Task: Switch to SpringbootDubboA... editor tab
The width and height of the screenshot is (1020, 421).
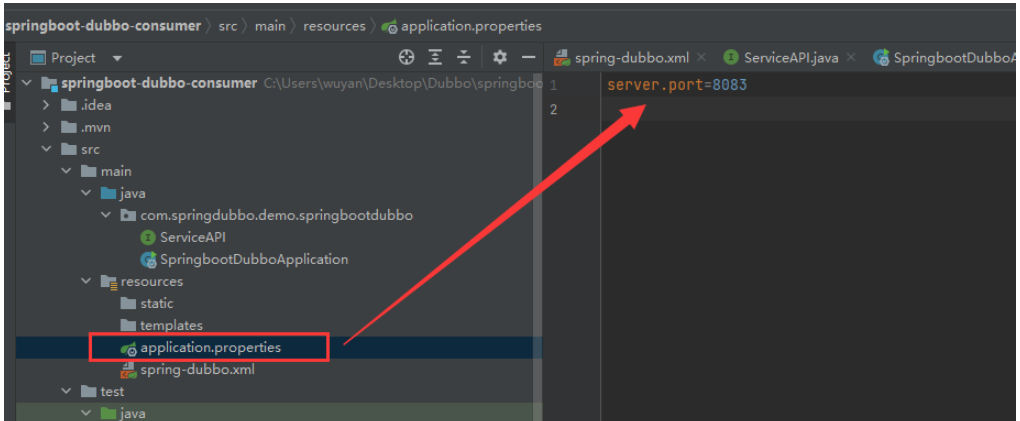Action: [x=945, y=58]
